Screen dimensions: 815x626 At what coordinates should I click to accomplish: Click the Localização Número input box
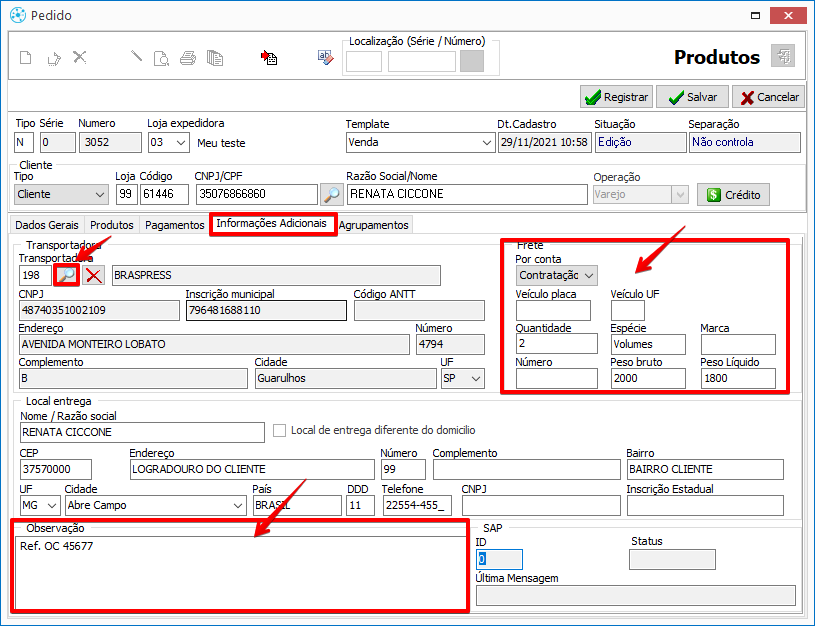(422, 62)
